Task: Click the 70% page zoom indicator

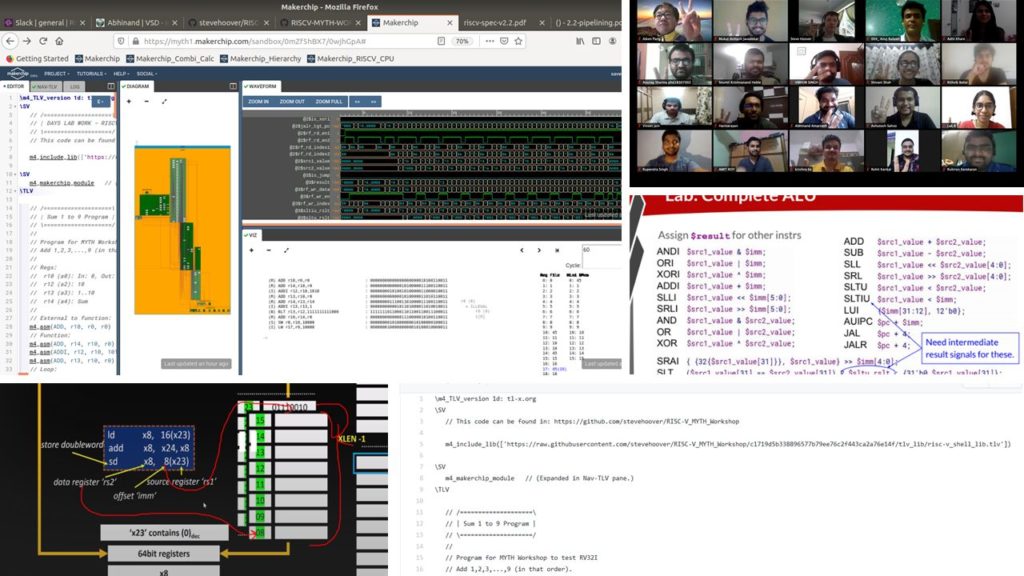Action: (463, 41)
